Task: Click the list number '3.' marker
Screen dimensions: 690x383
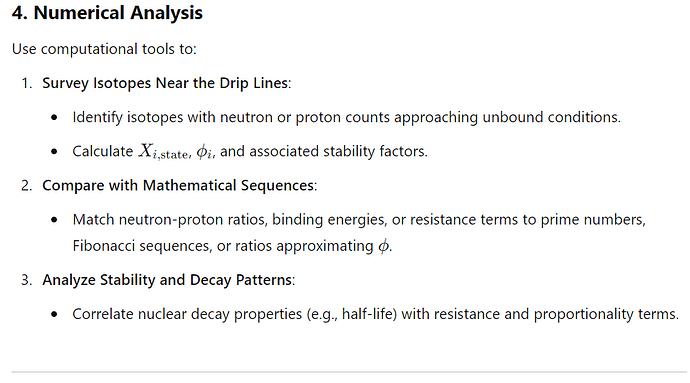Action: pyautogui.click(x=27, y=280)
